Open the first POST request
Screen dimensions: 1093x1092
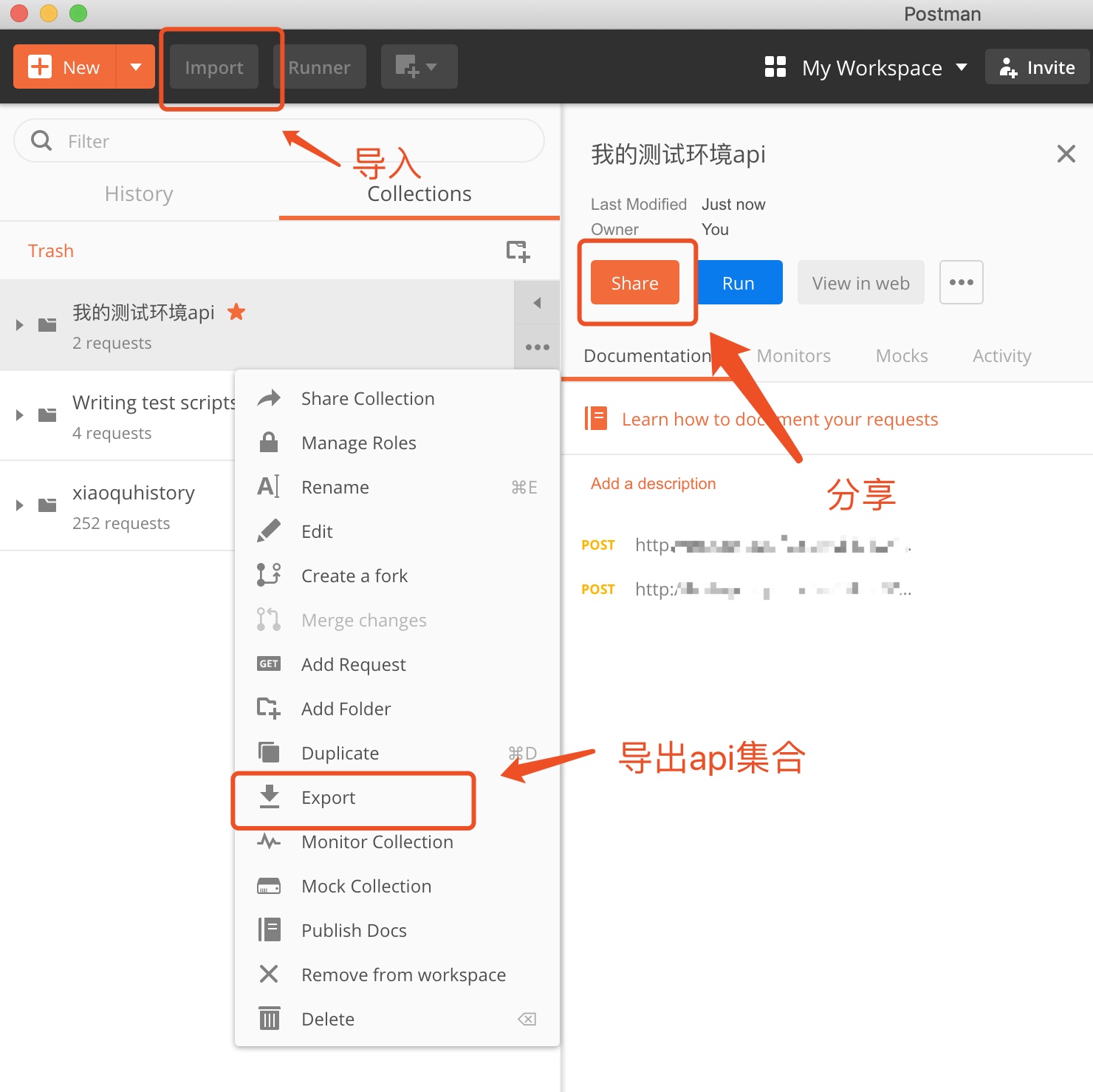coord(747,545)
